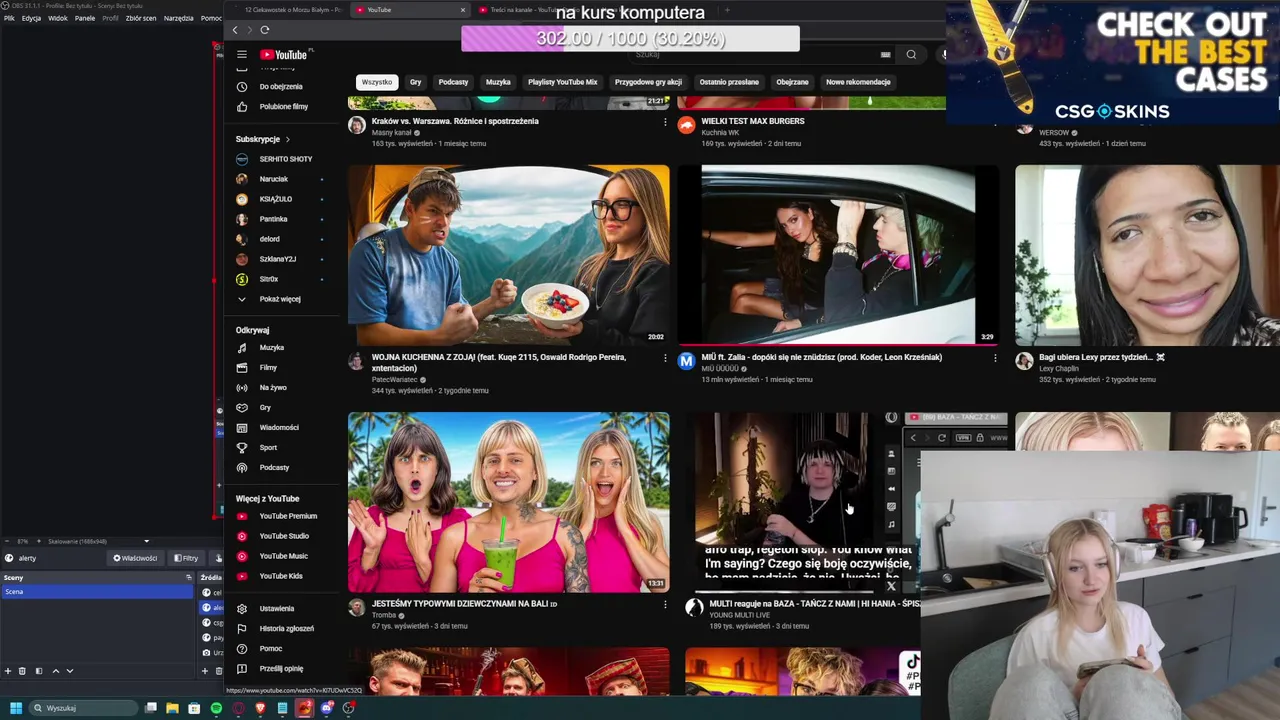Open options for MIÜ ft. Zalia video

click(995, 358)
